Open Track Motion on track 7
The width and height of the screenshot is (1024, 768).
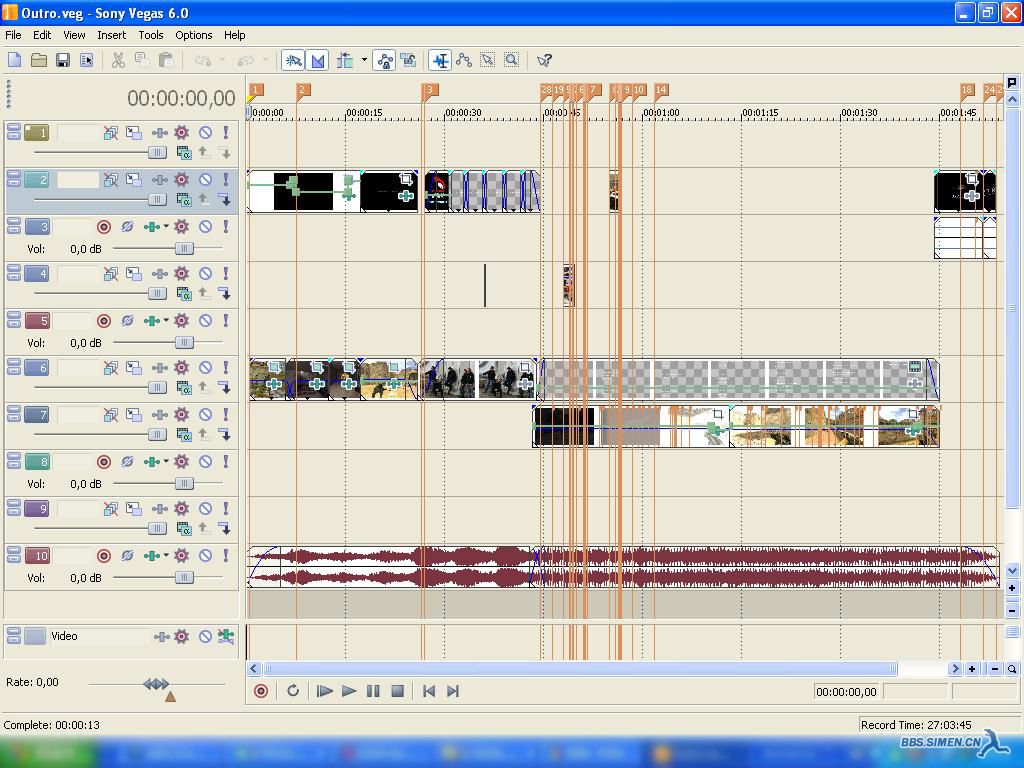pyautogui.click(x=134, y=415)
